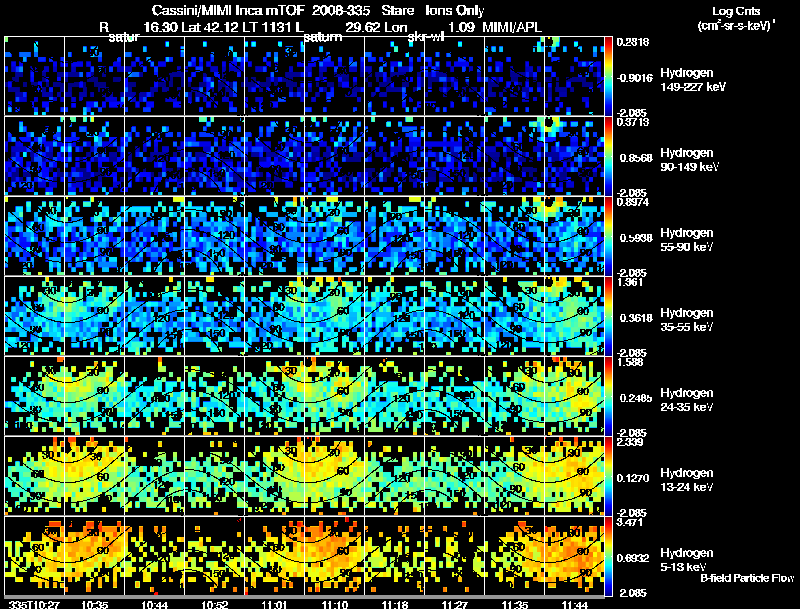Viewport: 800px width, 609px height.
Task: Click the 0.8974 colorbar maximum value
Action: click(x=633, y=202)
